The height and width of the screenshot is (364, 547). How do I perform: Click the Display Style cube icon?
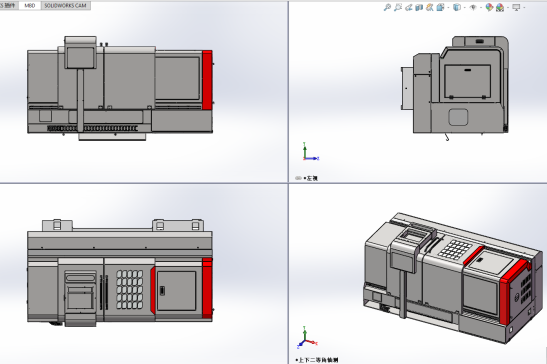tap(457, 7)
